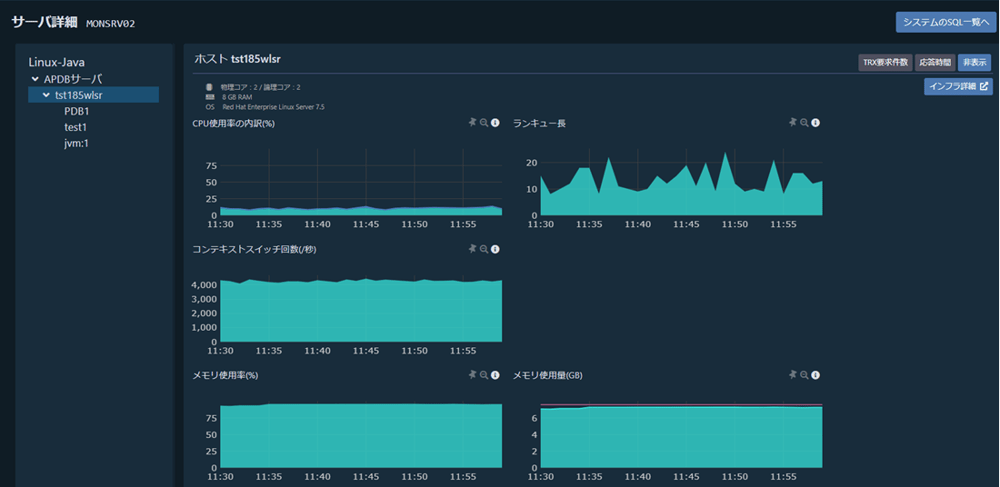Click the MONSRV02 server name

coord(110,24)
